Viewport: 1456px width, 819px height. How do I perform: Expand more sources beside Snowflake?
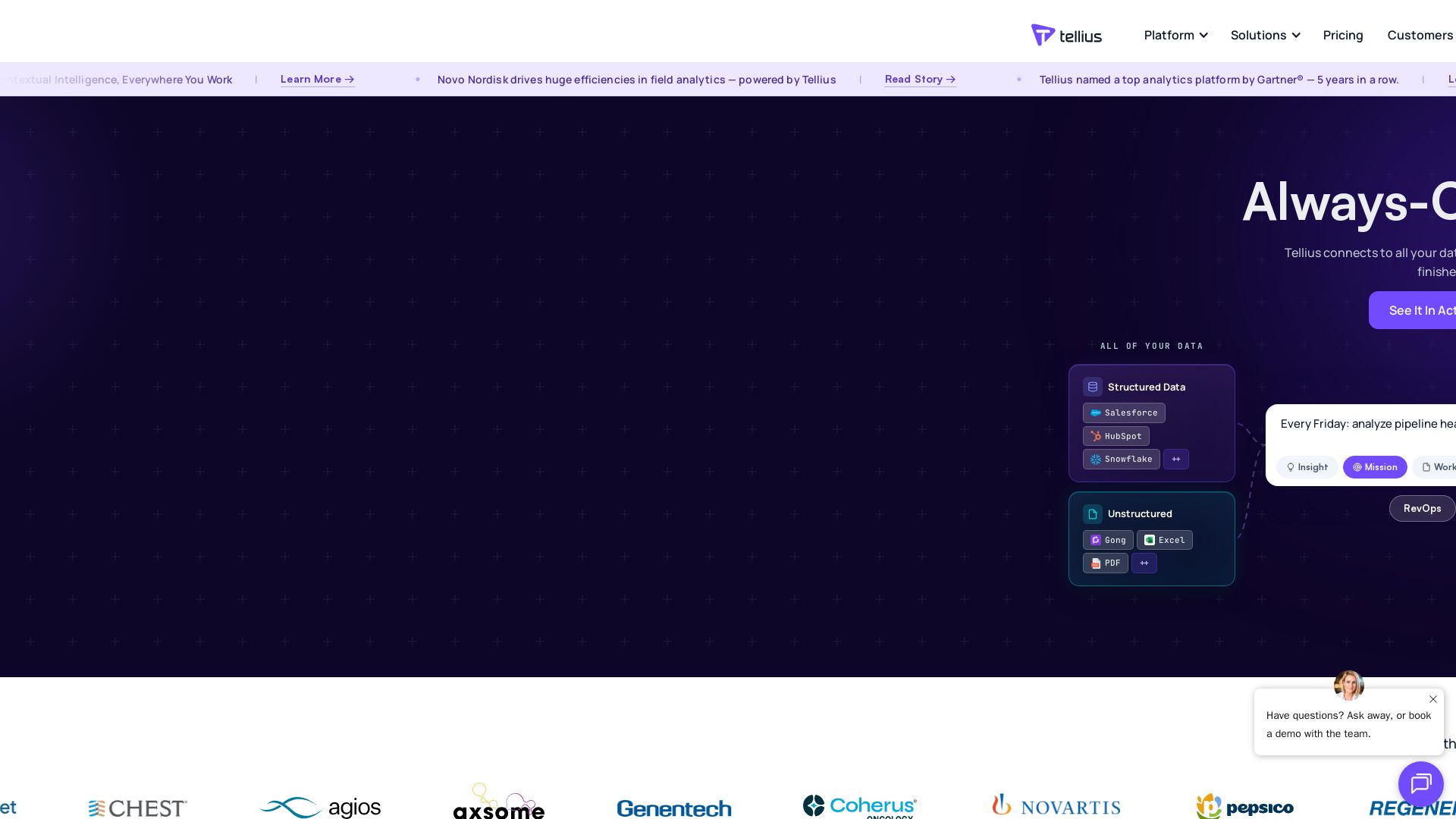[1176, 460]
